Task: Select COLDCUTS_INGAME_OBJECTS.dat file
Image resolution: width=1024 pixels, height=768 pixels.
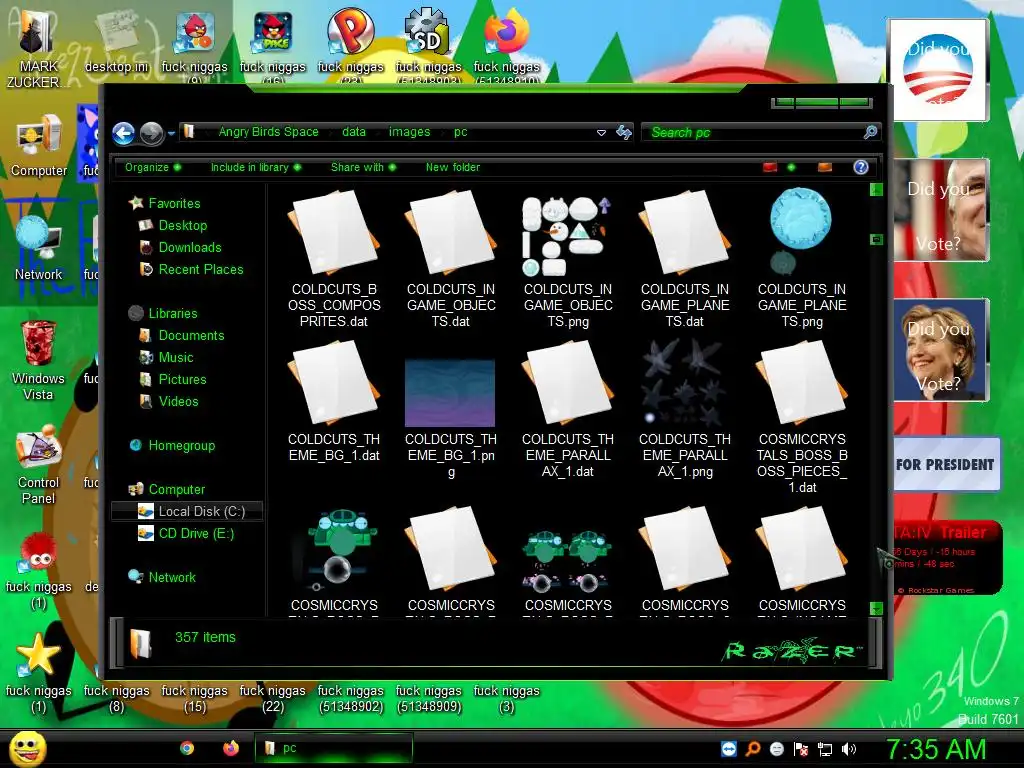Action: pyautogui.click(x=451, y=259)
